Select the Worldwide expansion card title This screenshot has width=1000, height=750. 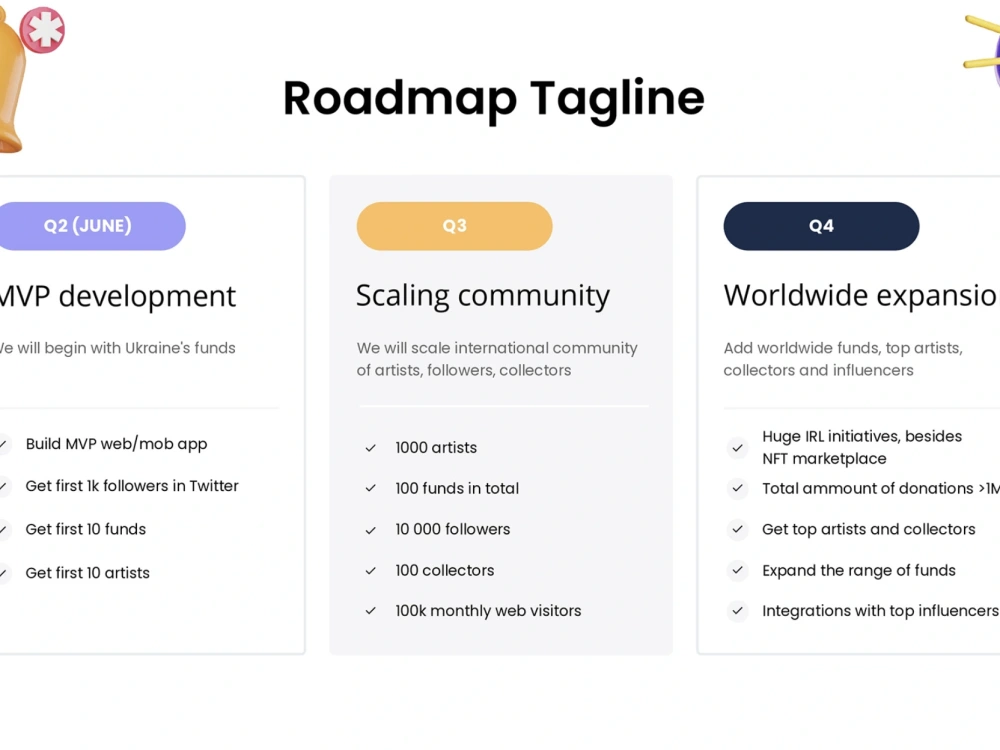coord(861,295)
